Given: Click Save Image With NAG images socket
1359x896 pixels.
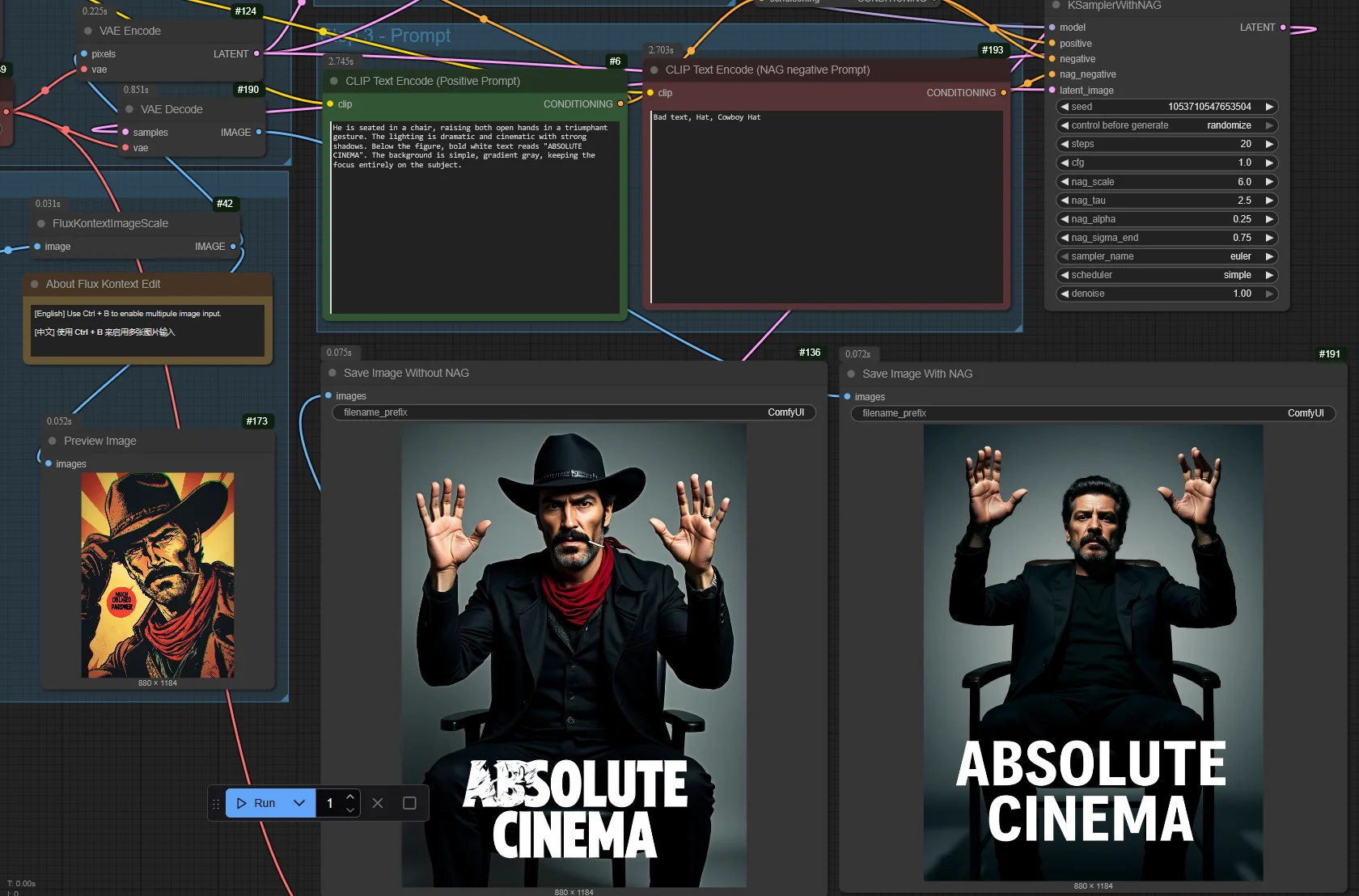Looking at the screenshot, I should click(x=847, y=396).
